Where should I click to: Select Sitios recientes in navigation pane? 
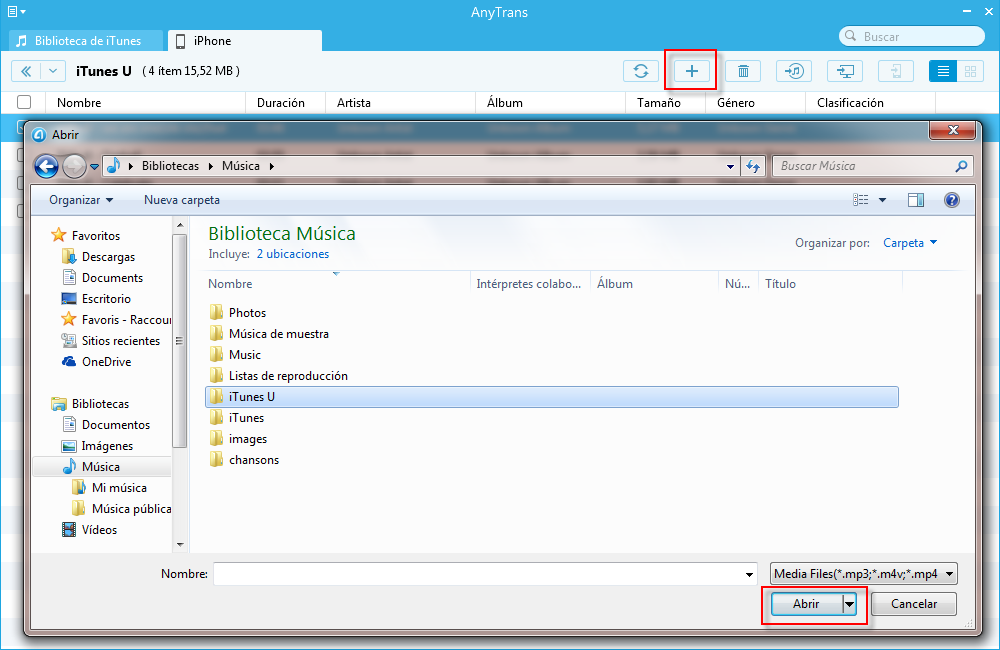[121, 341]
